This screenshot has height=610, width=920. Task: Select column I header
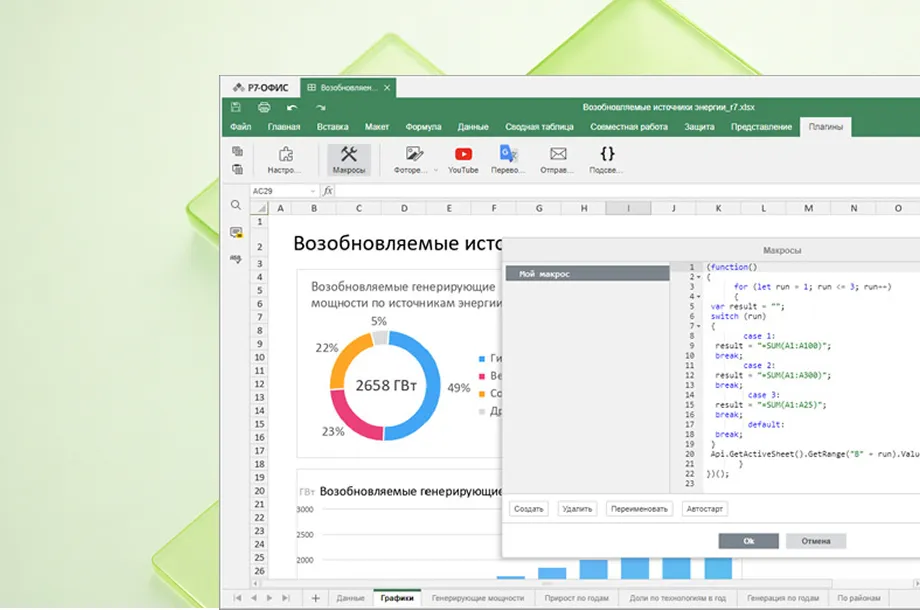628,208
